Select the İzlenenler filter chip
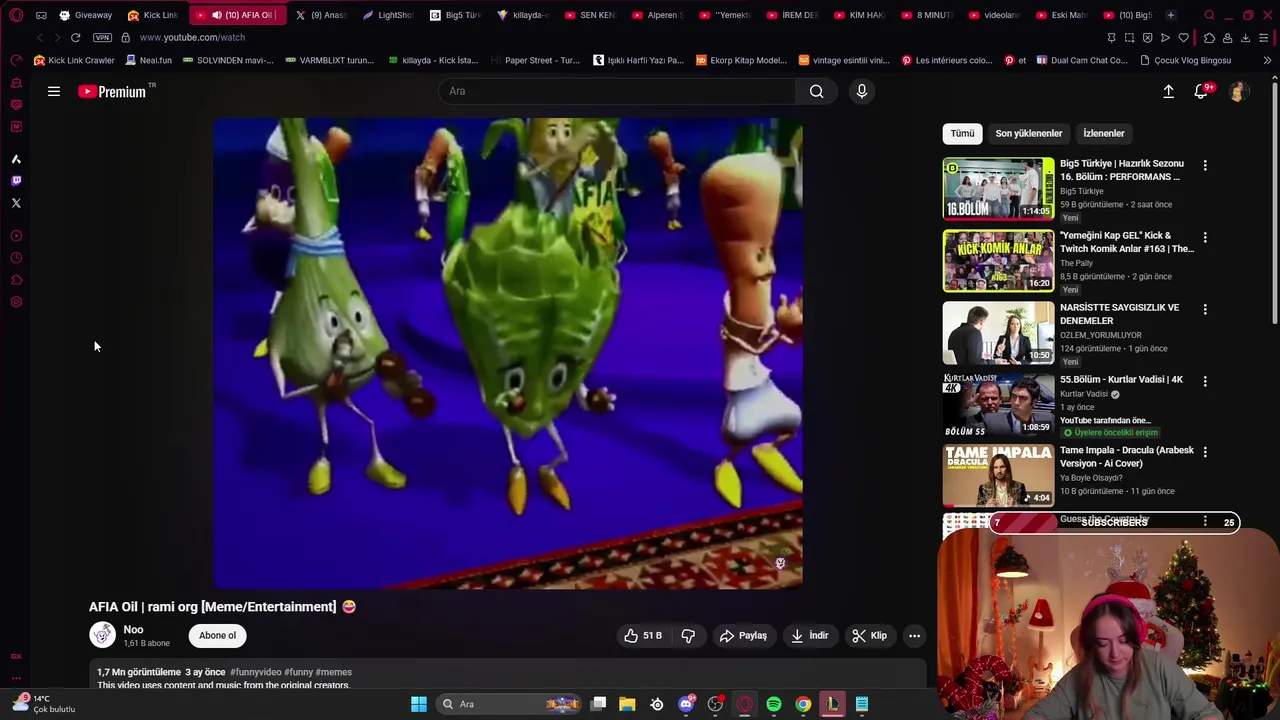The image size is (1280, 720). (x=1104, y=133)
